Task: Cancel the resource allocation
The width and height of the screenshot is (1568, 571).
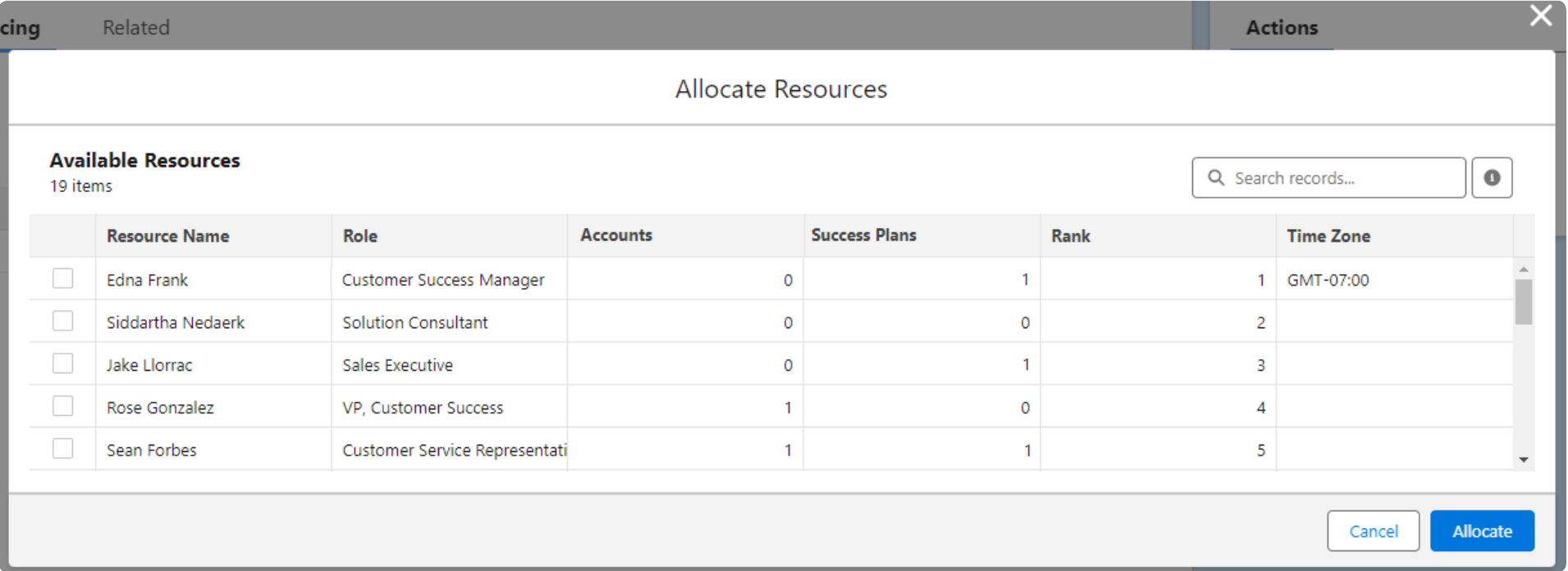Action: coord(1374,531)
